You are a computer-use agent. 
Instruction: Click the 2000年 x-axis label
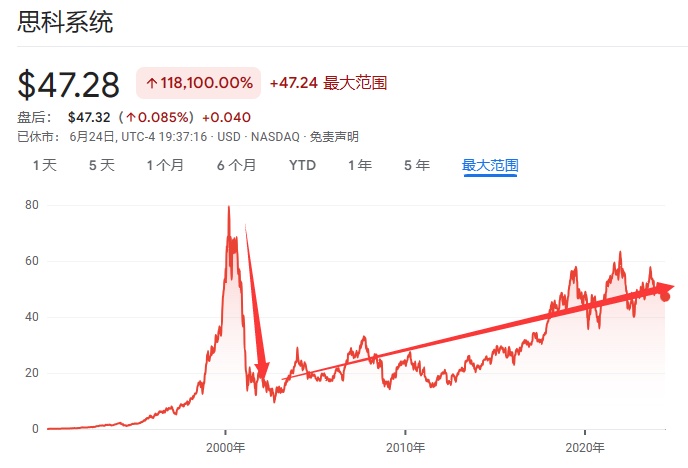click(224, 446)
